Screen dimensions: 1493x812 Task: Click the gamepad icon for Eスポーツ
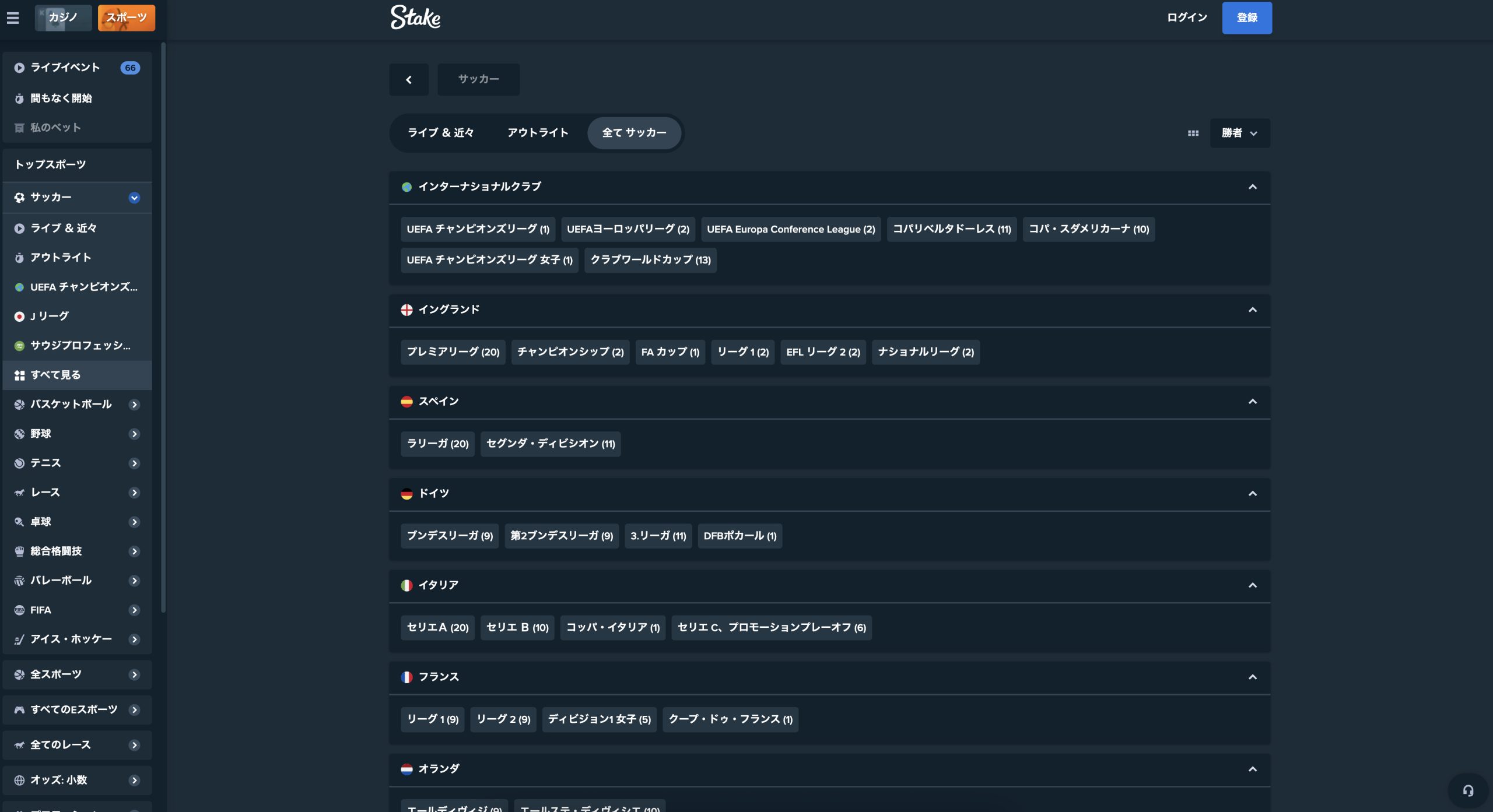tap(19, 710)
